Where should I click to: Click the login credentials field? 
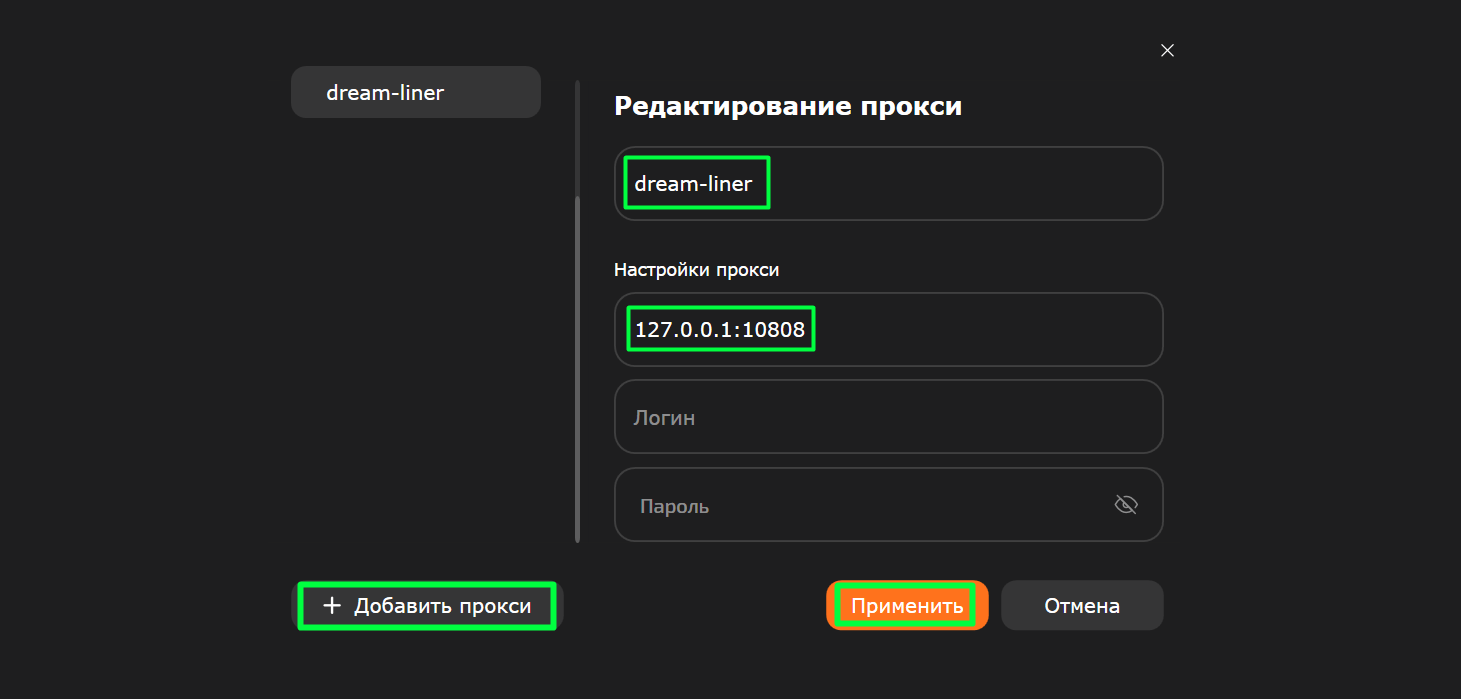click(x=888, y=417)
